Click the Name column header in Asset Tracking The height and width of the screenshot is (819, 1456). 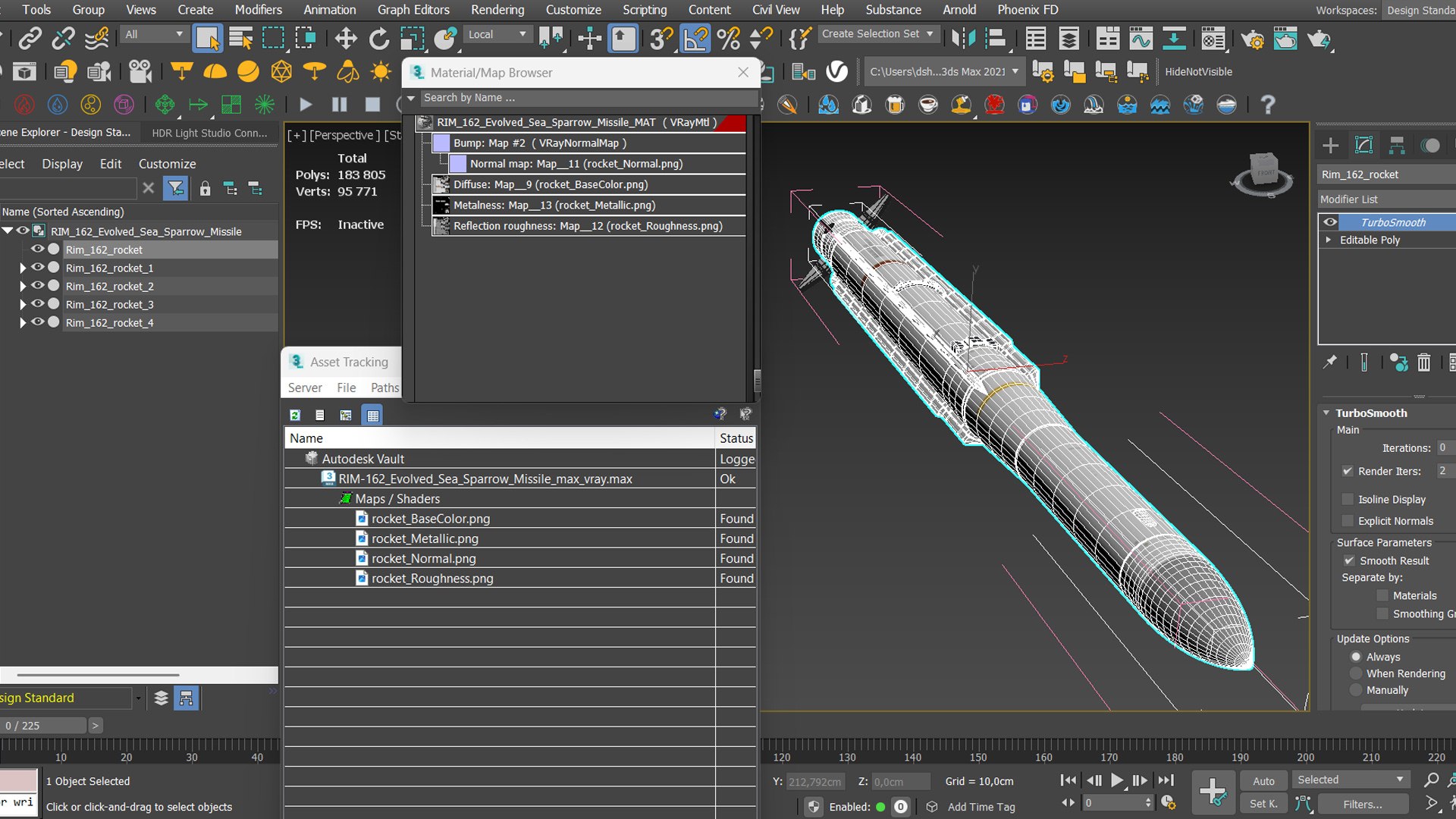pyautogui.click(x=500, y=438)
